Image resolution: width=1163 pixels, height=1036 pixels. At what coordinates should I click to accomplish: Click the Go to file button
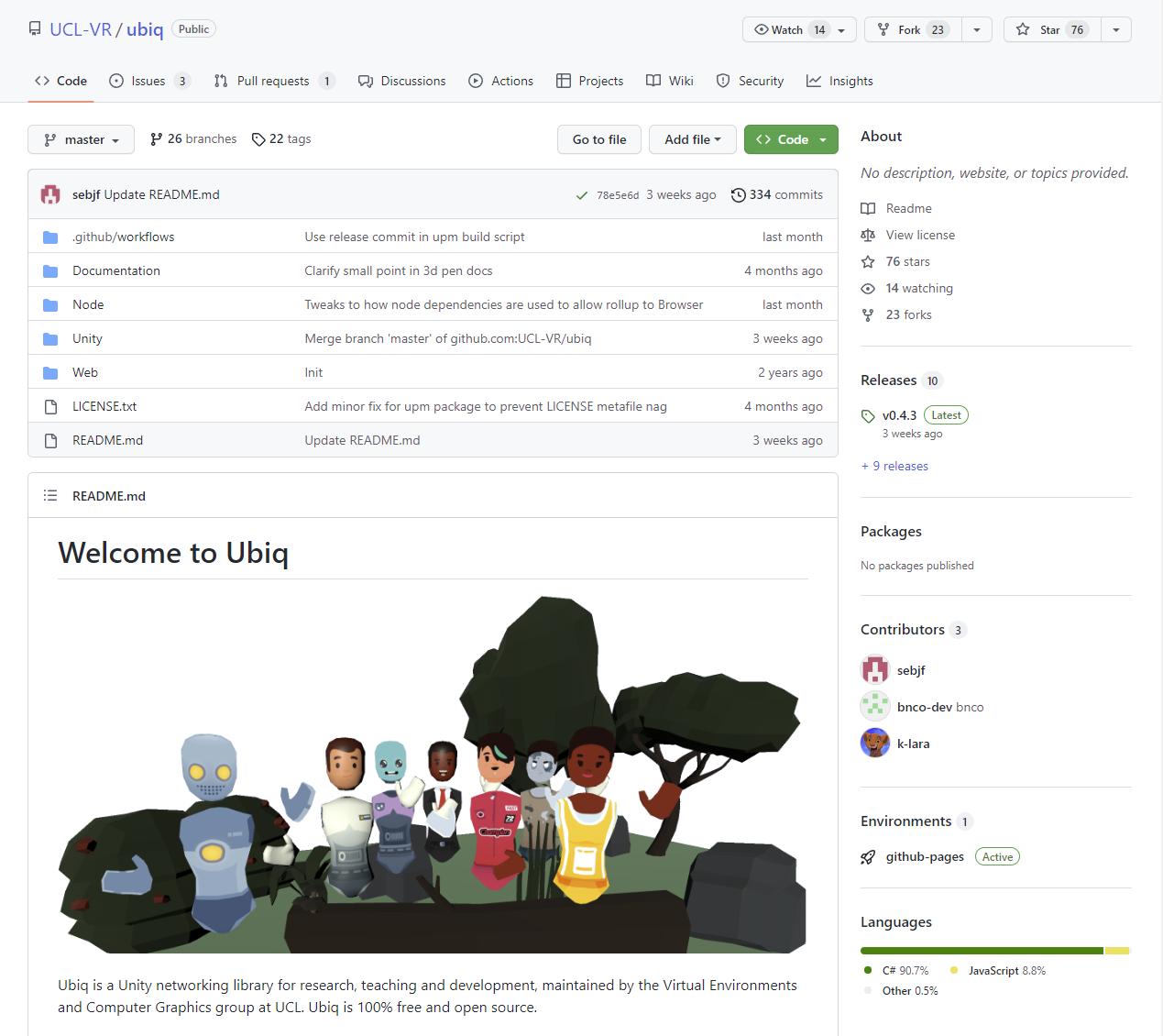(x=599, y=139)
